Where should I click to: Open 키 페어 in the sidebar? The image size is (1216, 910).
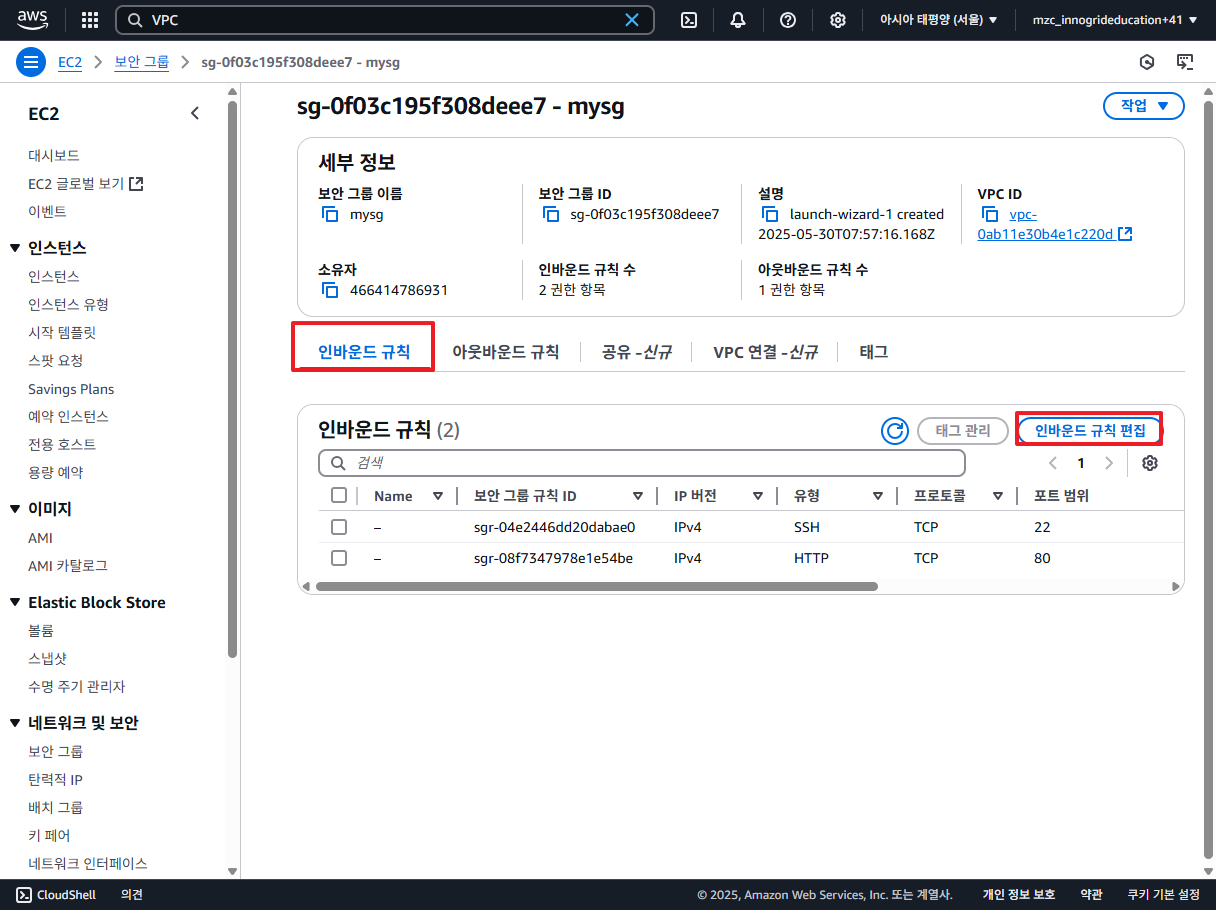(49, 835)
